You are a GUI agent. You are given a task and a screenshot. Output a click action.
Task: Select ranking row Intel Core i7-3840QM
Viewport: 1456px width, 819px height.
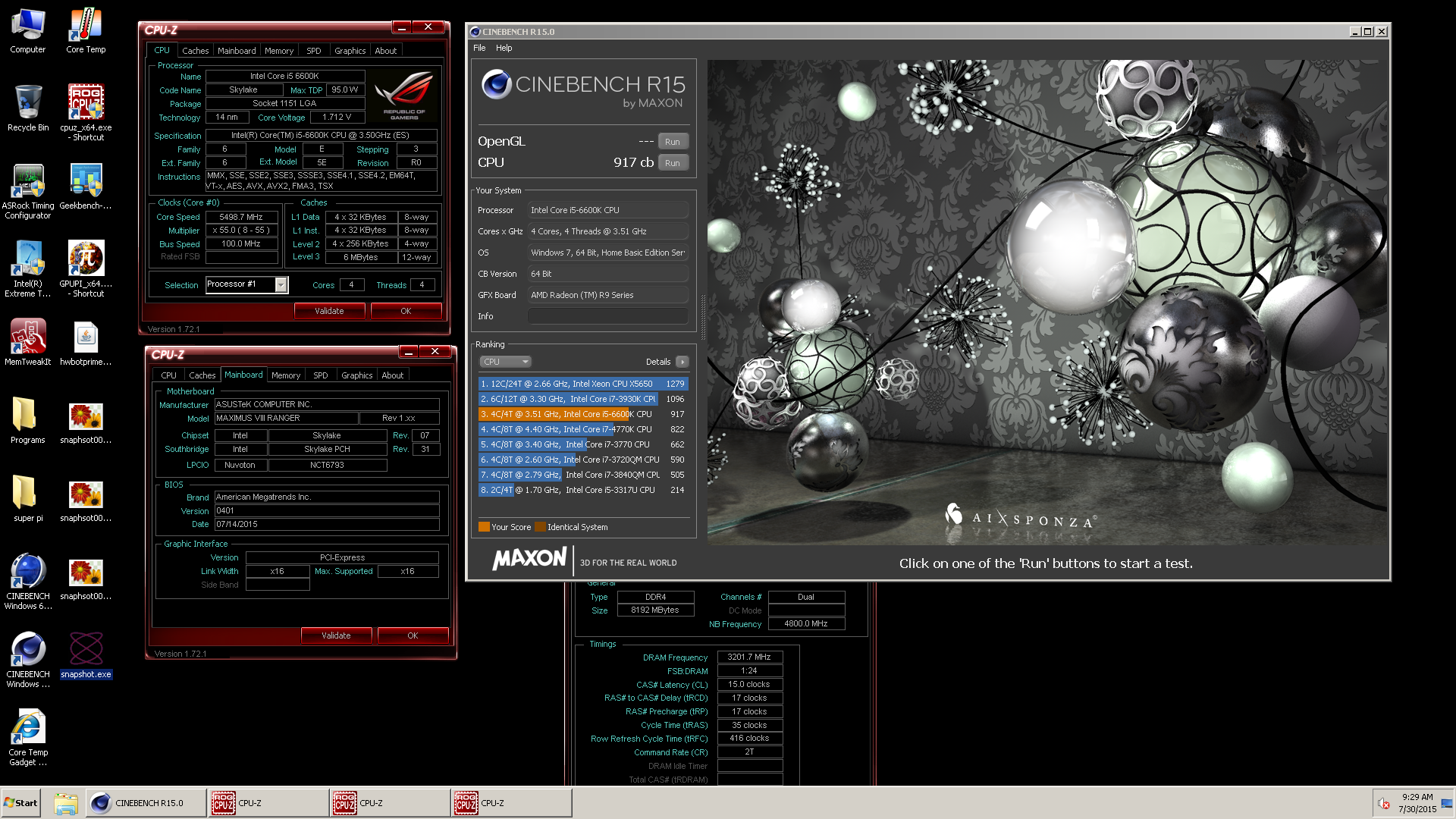click(x=583, y=475)
